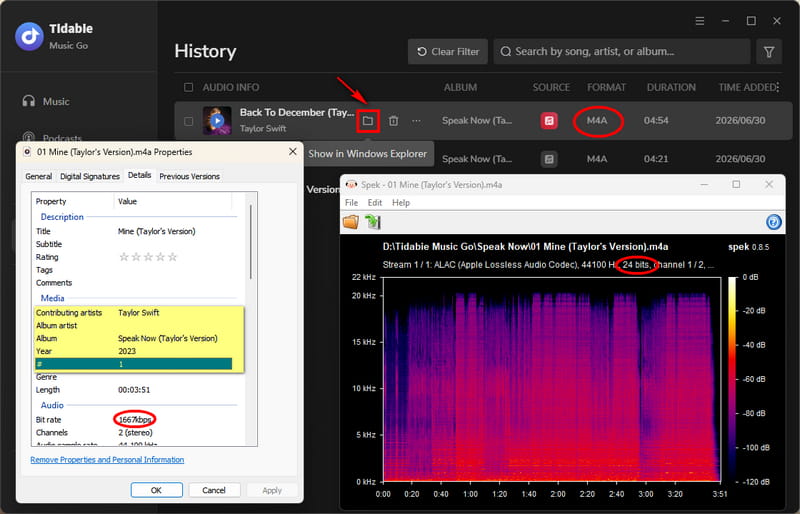Toggle the select-all checkbox beside AUDIO INFO
The height and width of the screenshot is (514, 800).
(188, 87)
